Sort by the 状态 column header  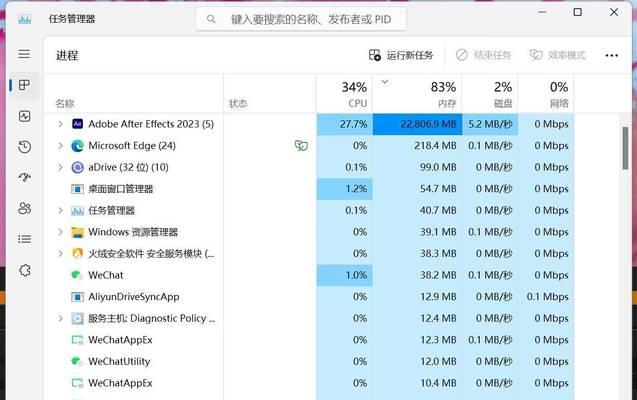click(x=270, y=94)
